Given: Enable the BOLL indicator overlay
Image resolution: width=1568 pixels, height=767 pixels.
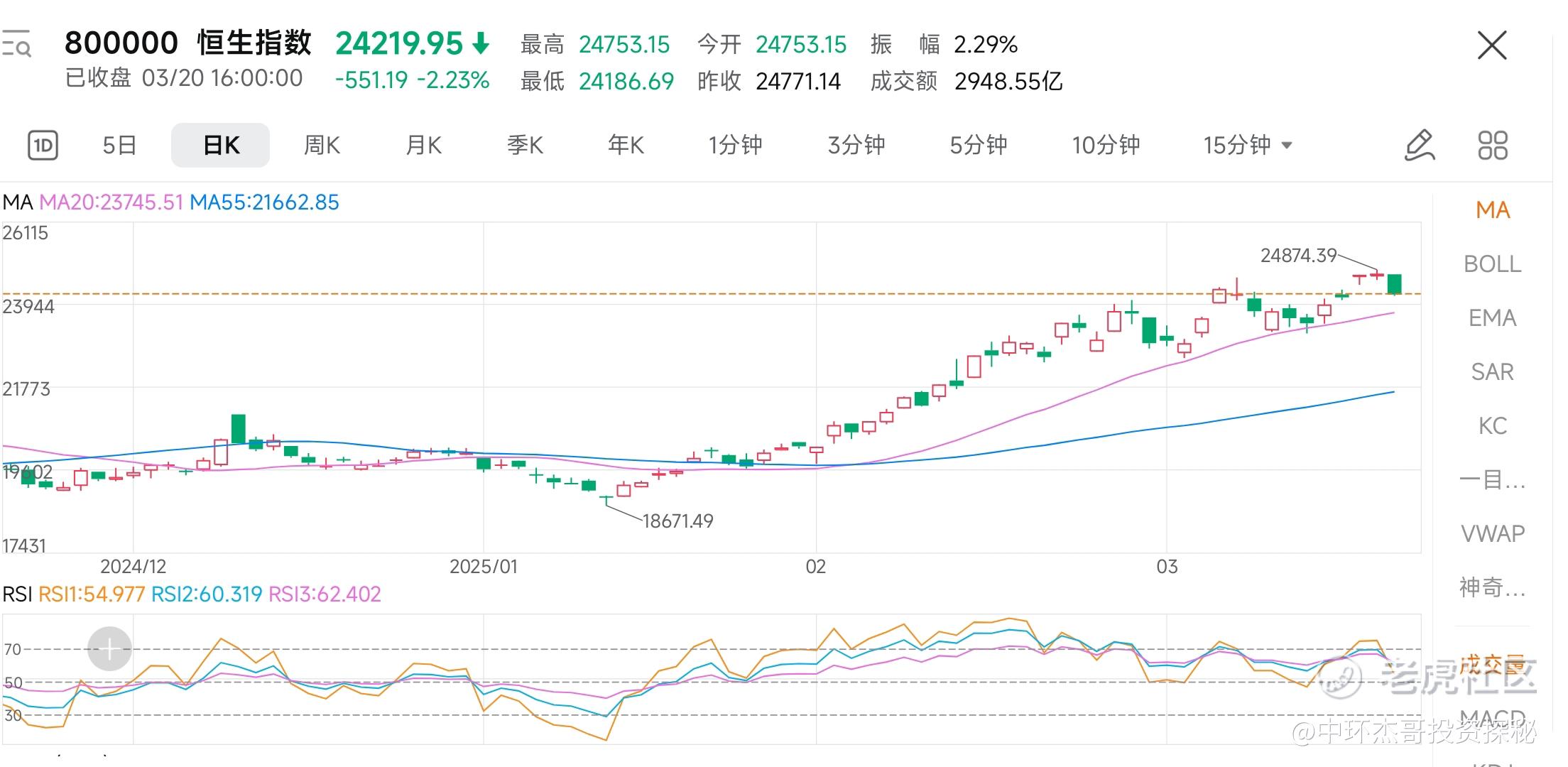Looking at the screenshot, I should coord(1492,264).
